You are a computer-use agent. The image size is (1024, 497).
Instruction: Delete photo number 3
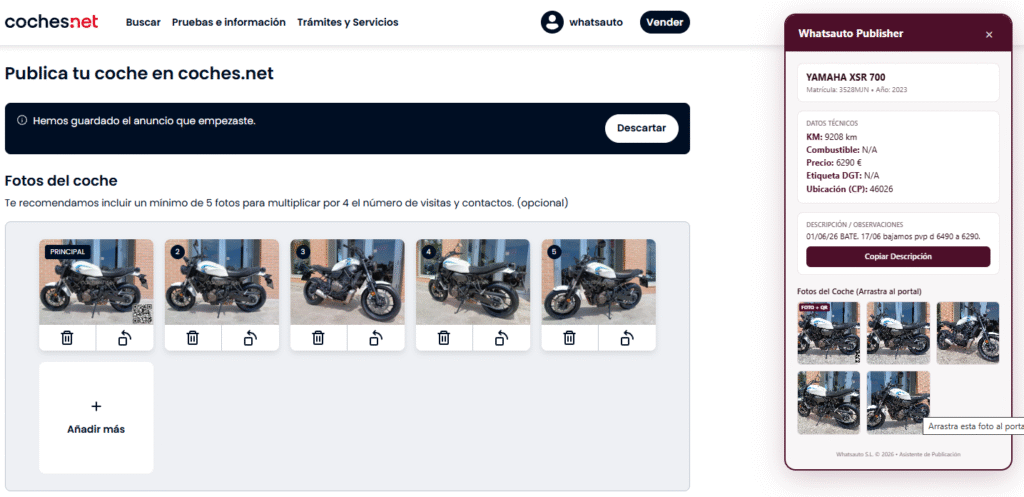tap(318, 338)
